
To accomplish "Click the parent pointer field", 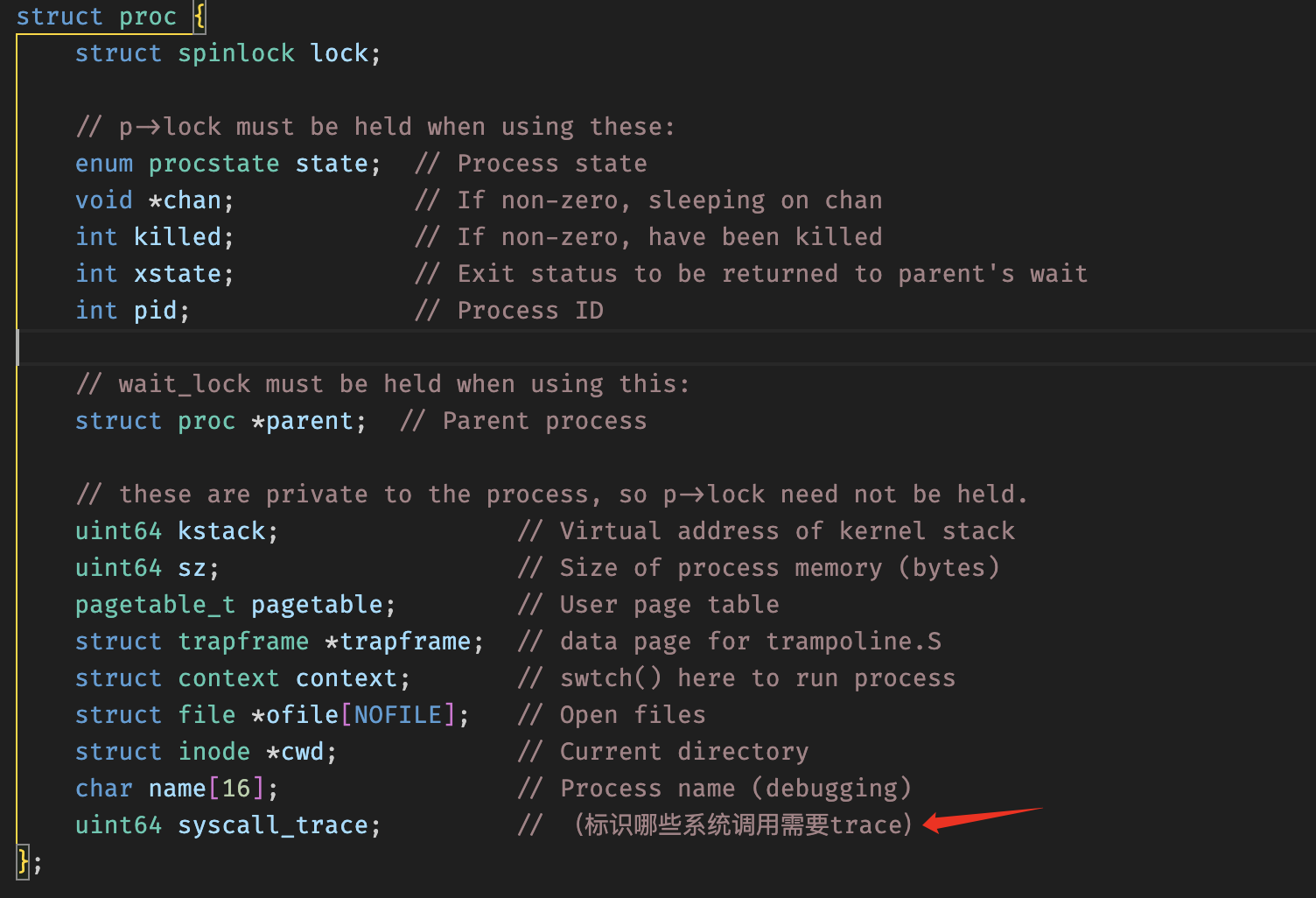I will point(309,421).
